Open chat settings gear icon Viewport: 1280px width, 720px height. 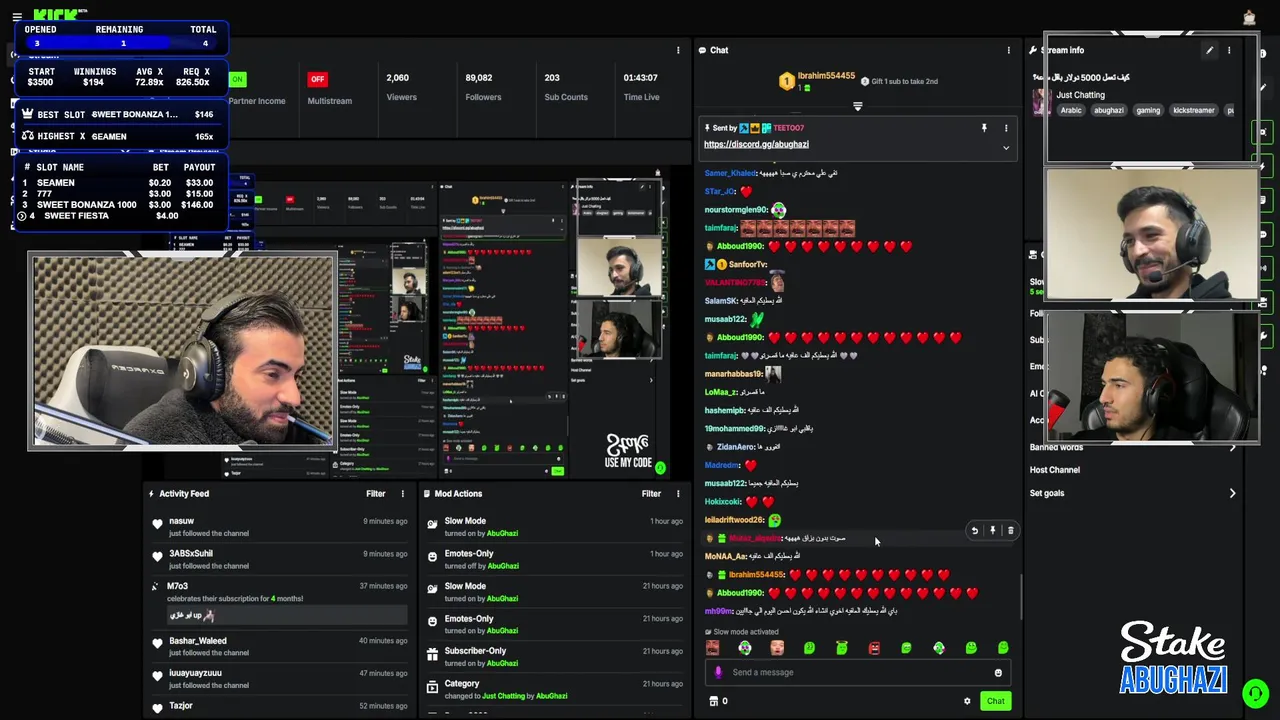(x=967, y=701)
